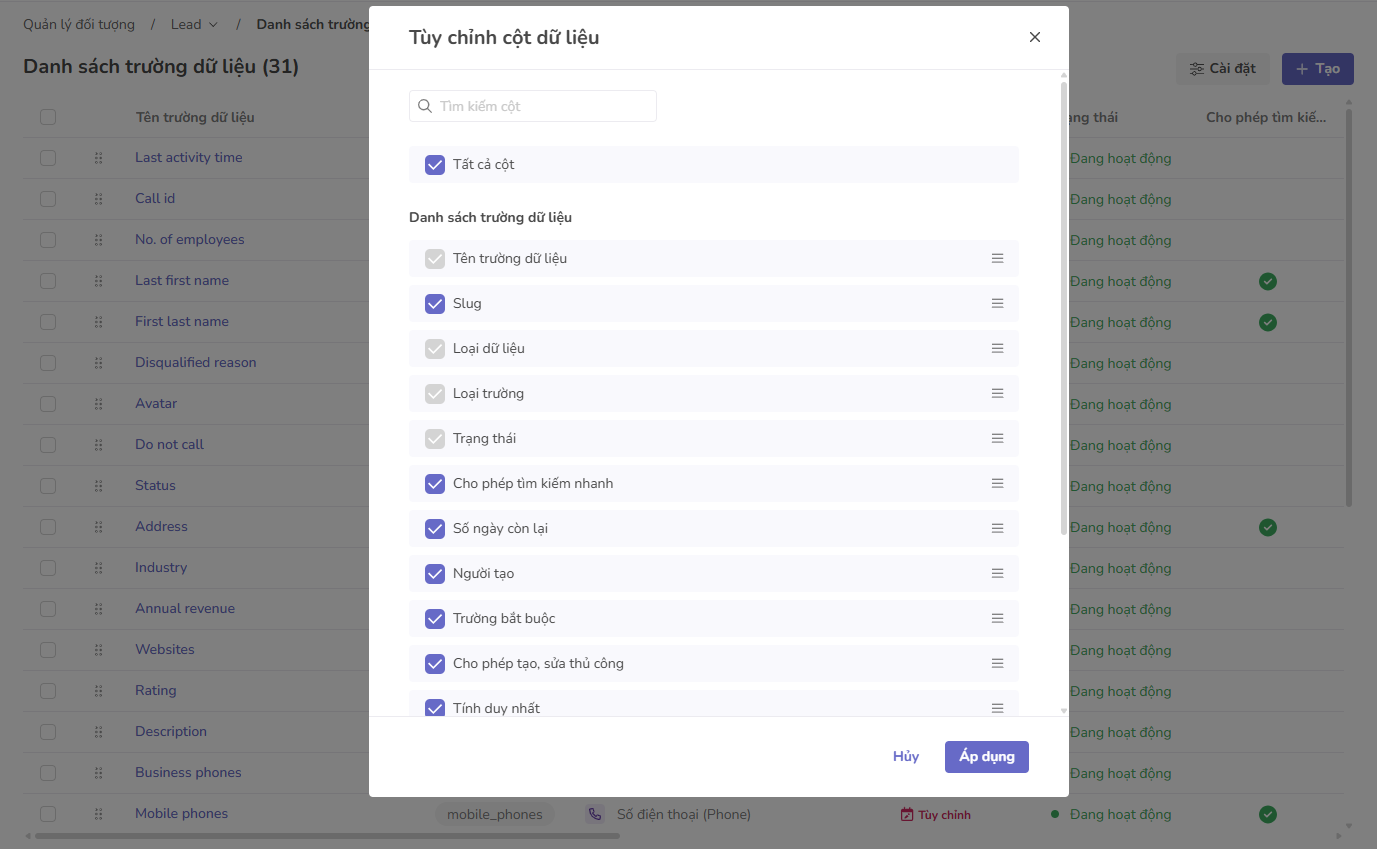The height and width of the screenshot is (849, 1377).
Task: Click the drag handle beside the "Mobile phones" row
Action: pos(98,813)
